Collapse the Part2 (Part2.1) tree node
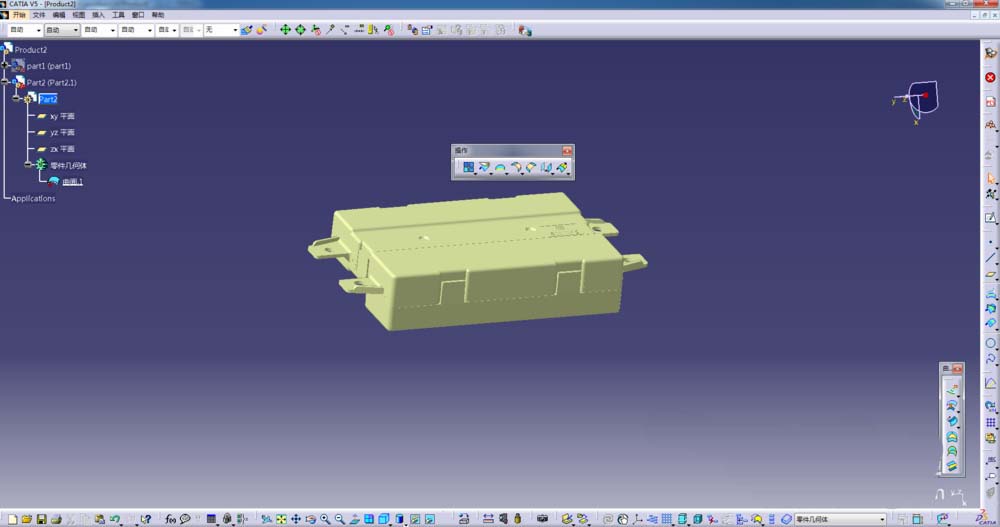This screenshot has width=1000, height=527. 5,82
